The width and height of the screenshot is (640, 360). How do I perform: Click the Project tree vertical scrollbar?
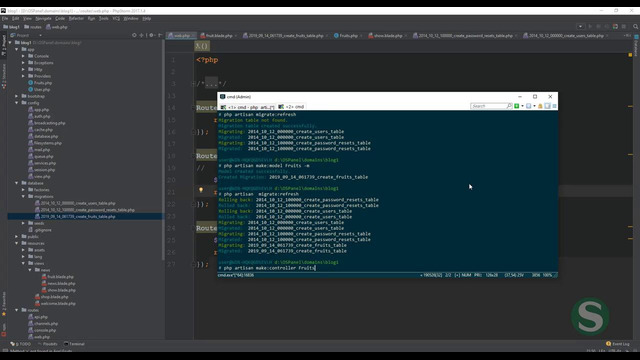click(x=163, y=151)
